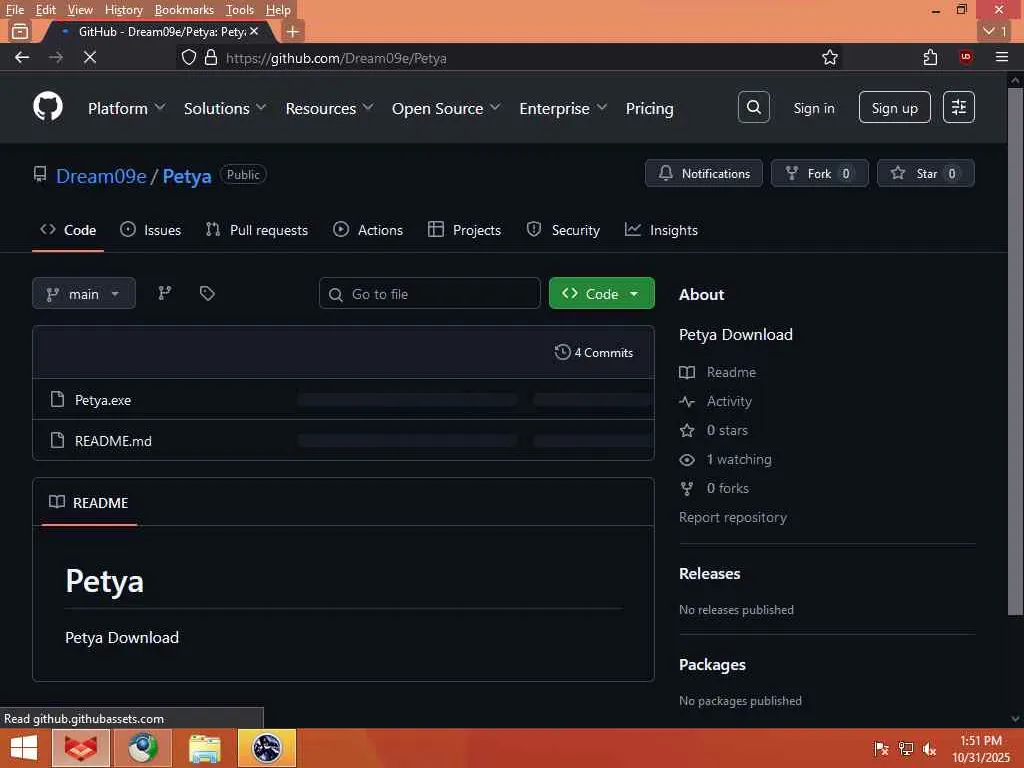Open the 4 Commits link
Viewport: 1024px width, 768px height.
[x=594, y=352]
